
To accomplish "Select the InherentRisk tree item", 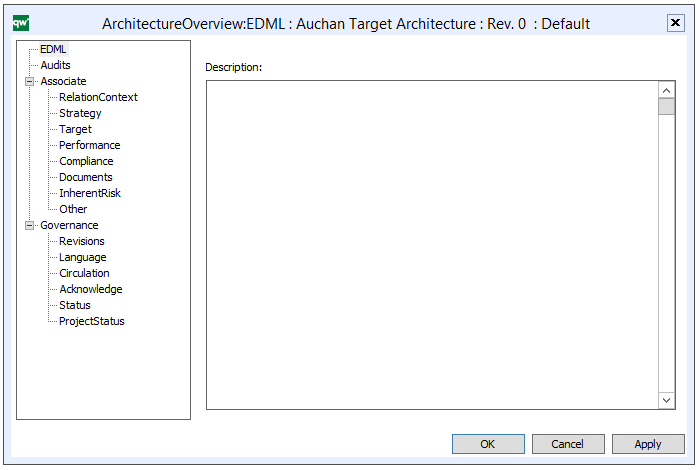I will pos(90,193).
